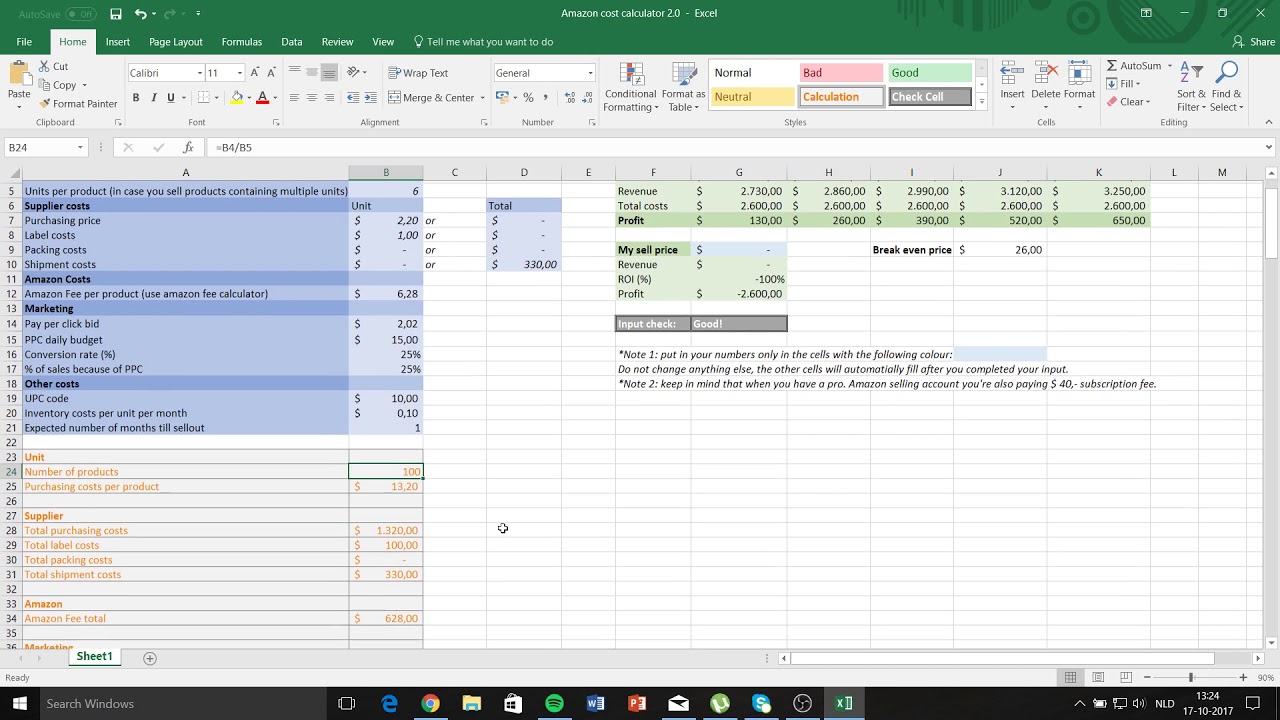1280x720 pixels.
Task: Open Google Chrome from the taskbar
Action: [x=430, y=704]
